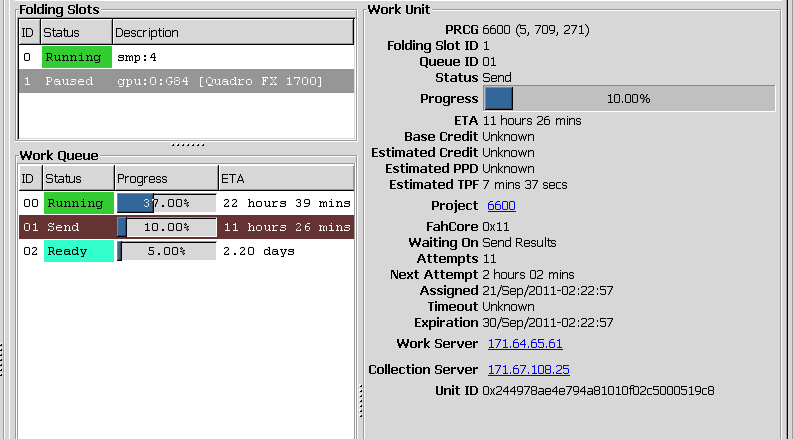The width and height of the screenshot is (793, 439).
Task: Click the Work Queue Status column header
Action: click(79, 179)
